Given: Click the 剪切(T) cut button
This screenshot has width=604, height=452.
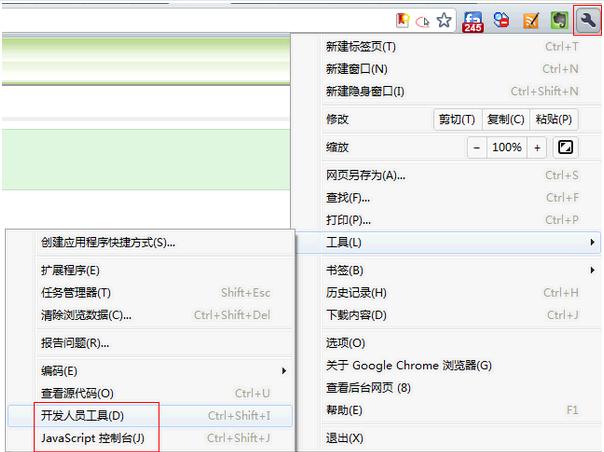Looking at the screenshot, I should pos(456,119).
